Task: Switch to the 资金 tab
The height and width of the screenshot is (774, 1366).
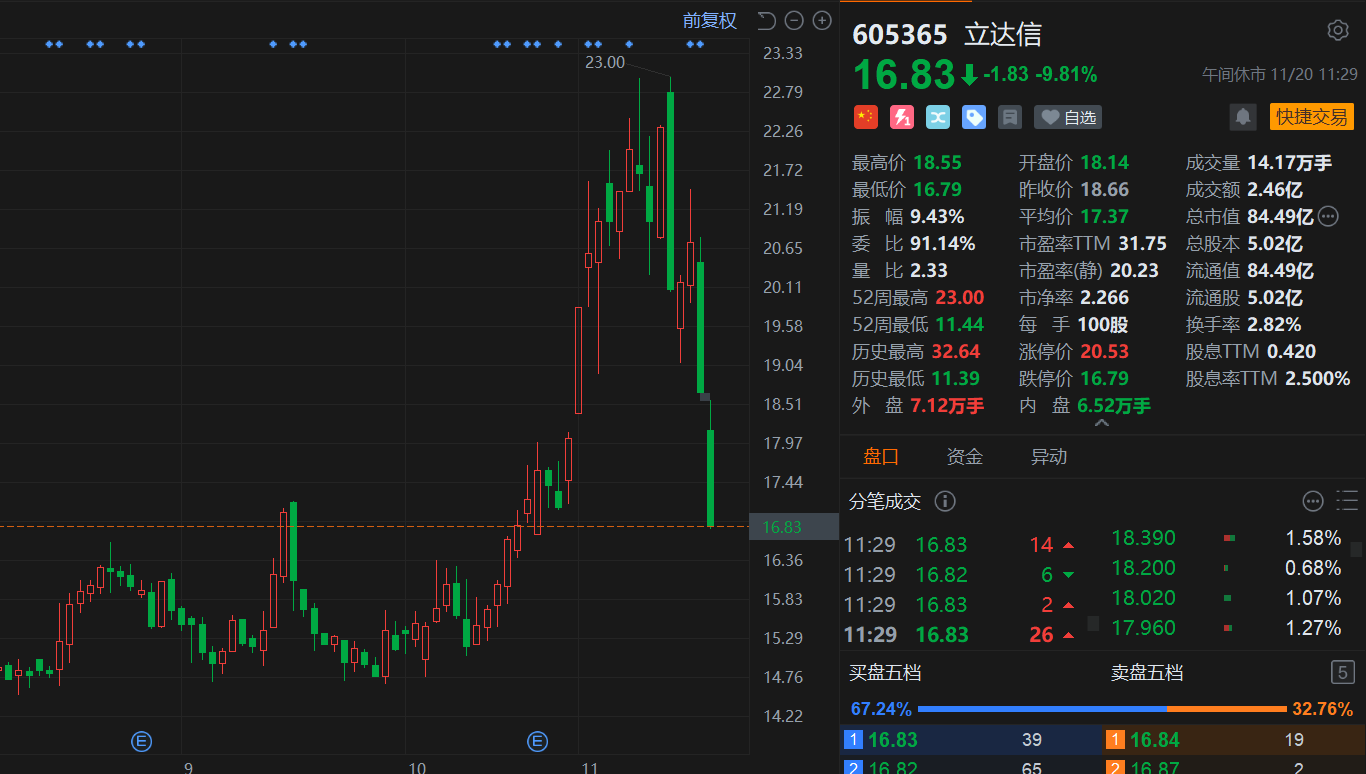Action: tap(965, 457)
